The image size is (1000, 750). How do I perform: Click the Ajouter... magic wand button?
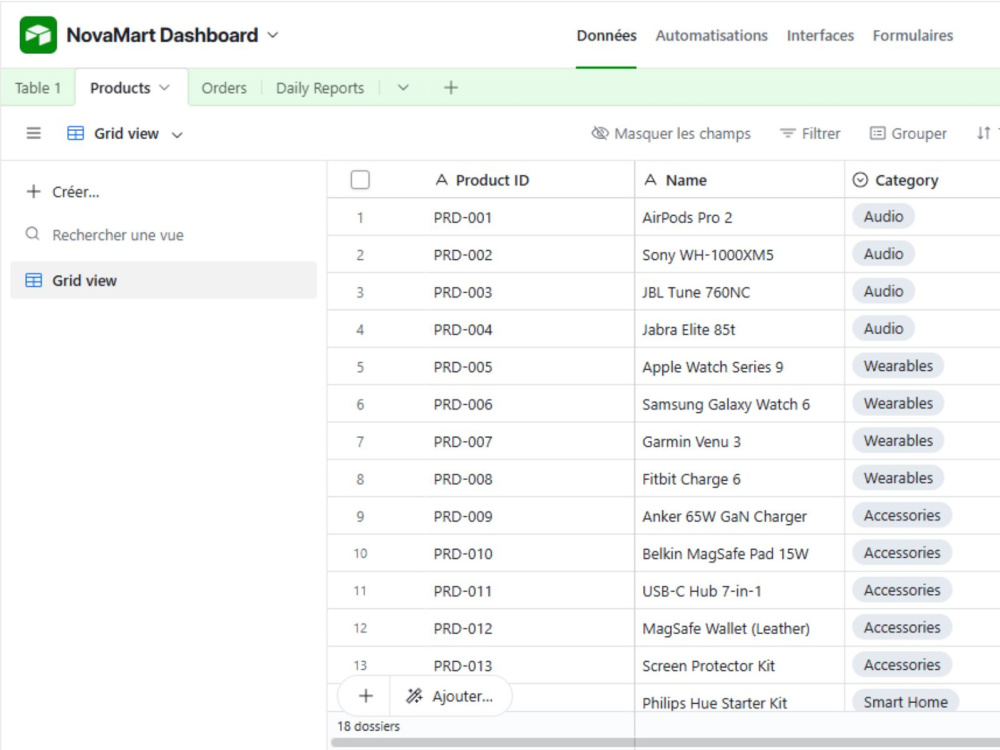(x=450, y=696)
